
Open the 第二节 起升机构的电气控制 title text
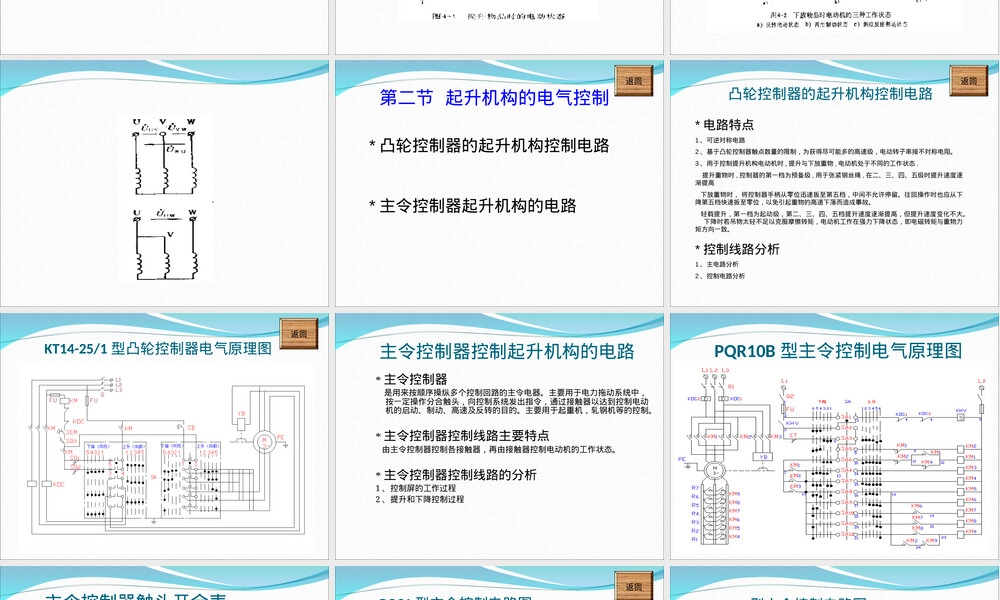(494, 98)
